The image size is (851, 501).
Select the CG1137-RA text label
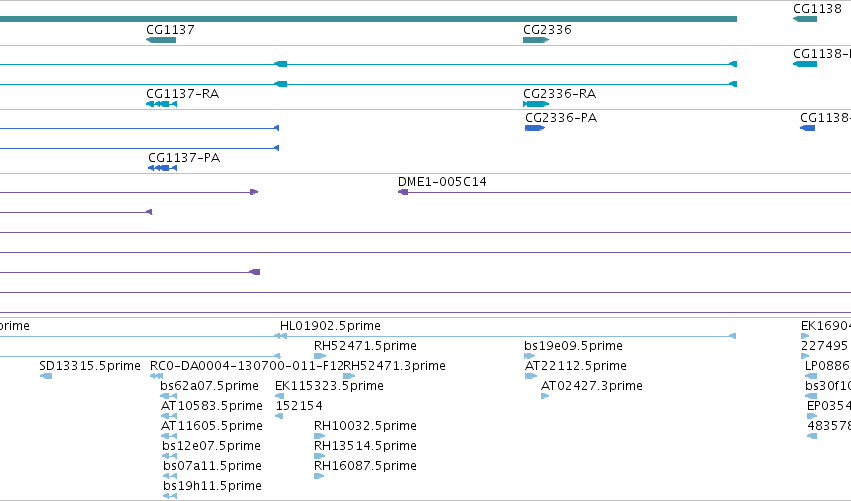click(183, 94)
